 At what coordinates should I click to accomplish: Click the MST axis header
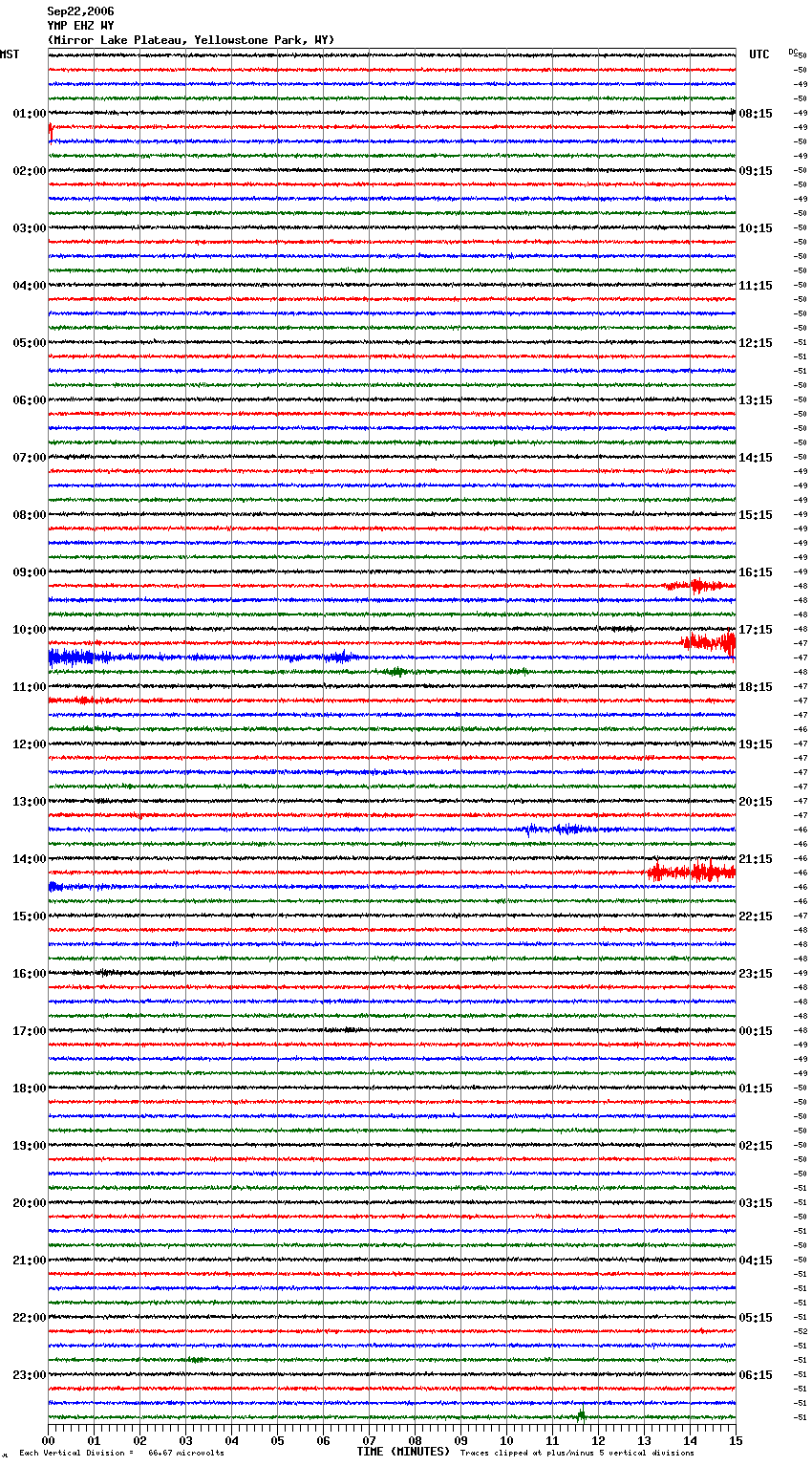(x=10, y=54)
